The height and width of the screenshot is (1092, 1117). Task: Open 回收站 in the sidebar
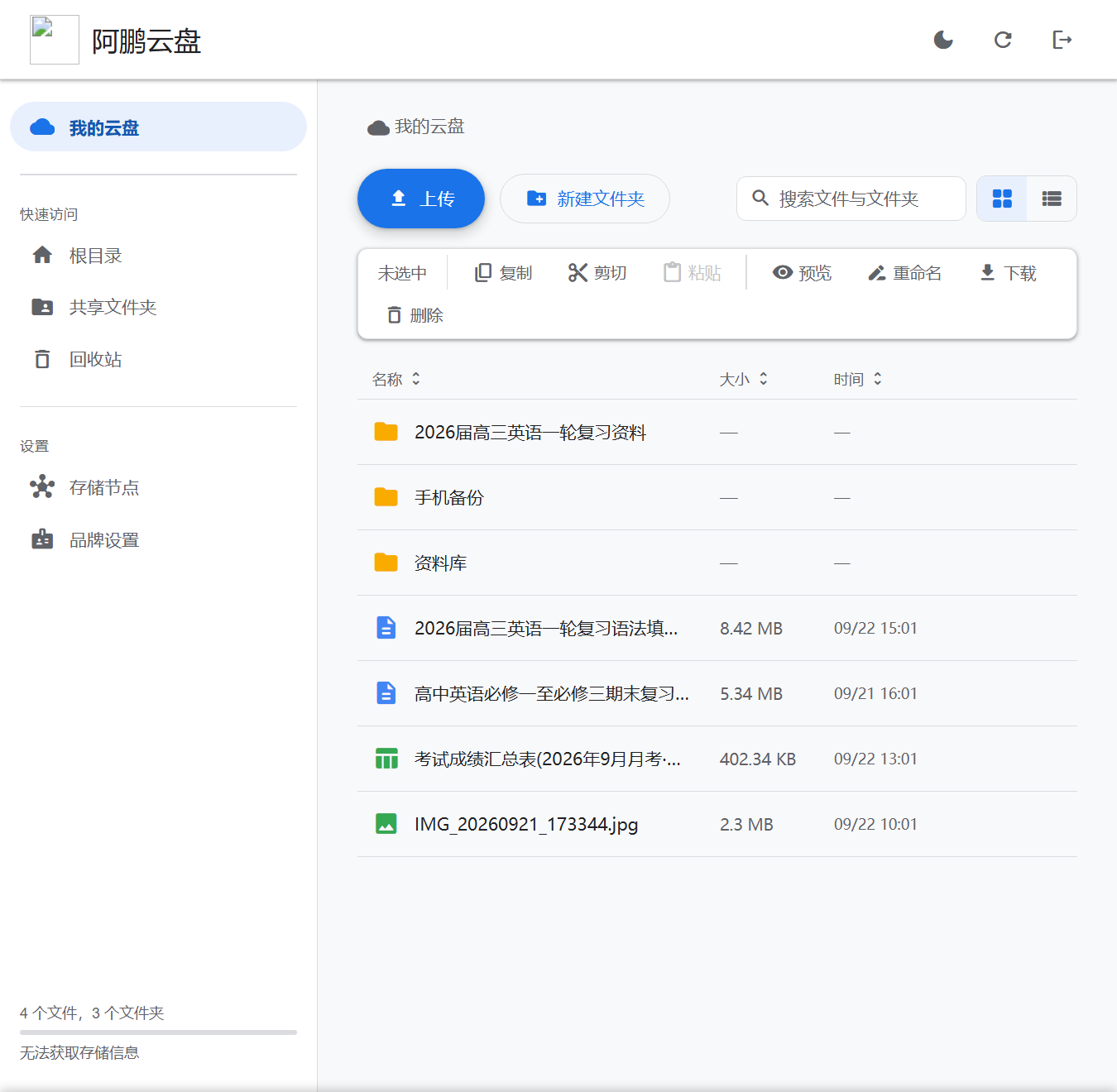coord(158,359)
